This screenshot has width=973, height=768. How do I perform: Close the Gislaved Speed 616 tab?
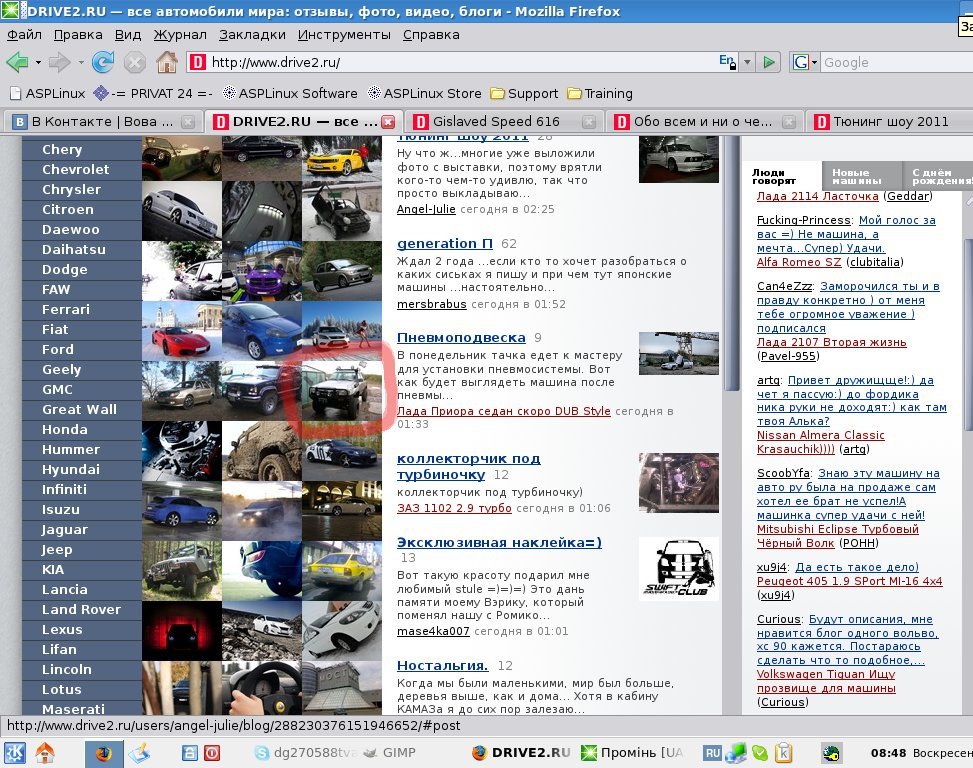pyautogui.click(x=589, y=122)
